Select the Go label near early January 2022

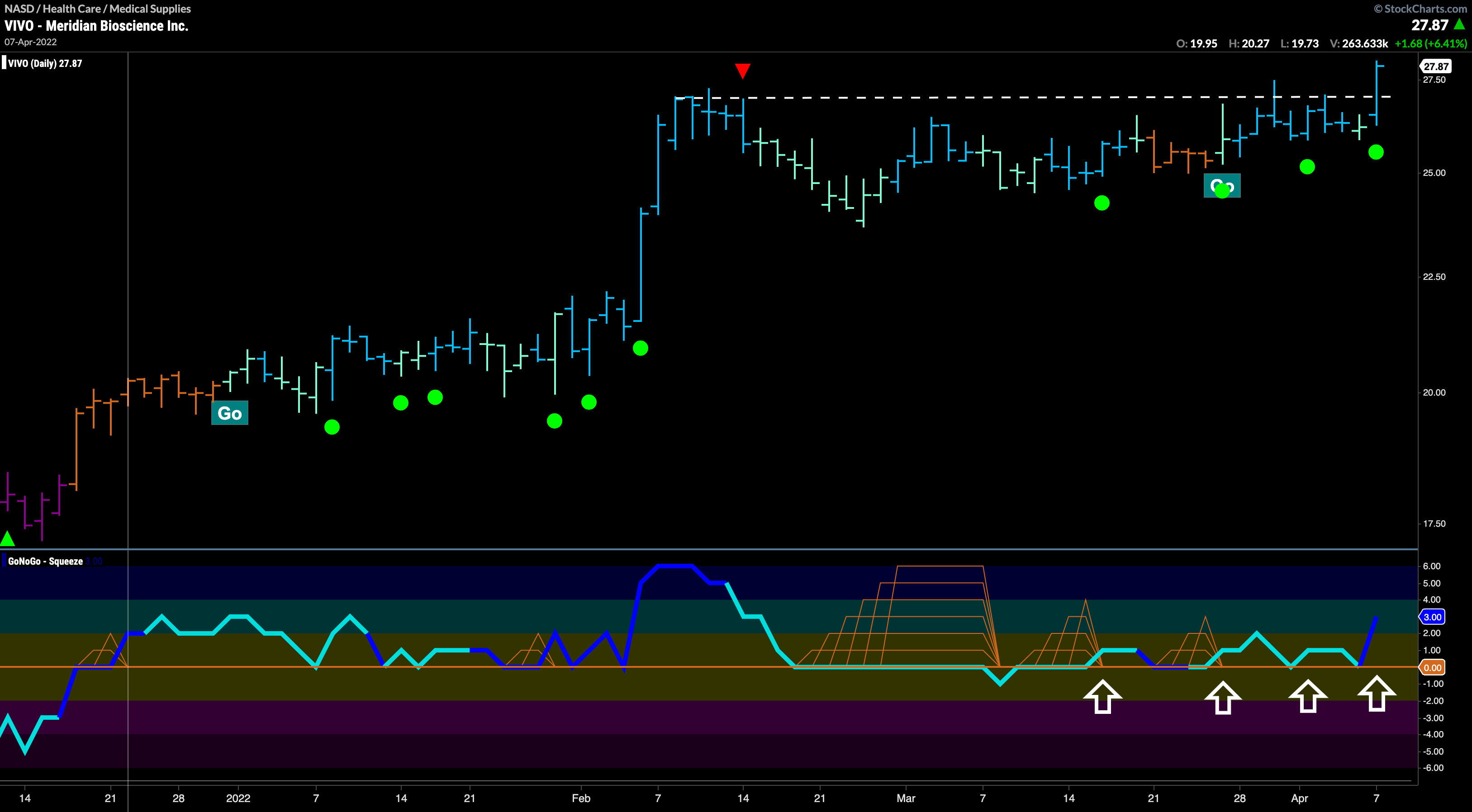tap(230, 413)
